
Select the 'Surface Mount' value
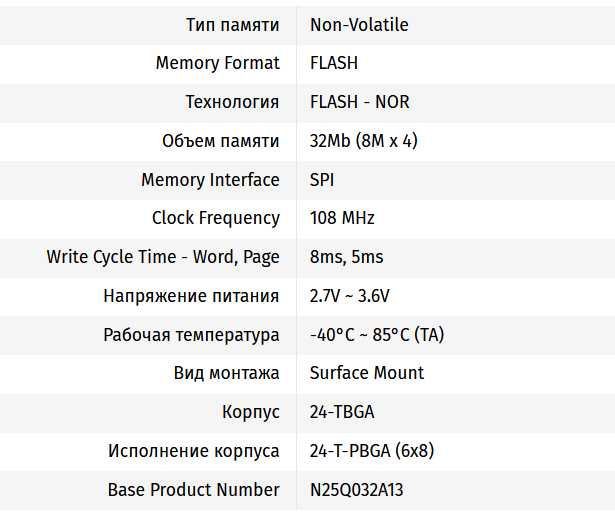click(x=367, y=373)
